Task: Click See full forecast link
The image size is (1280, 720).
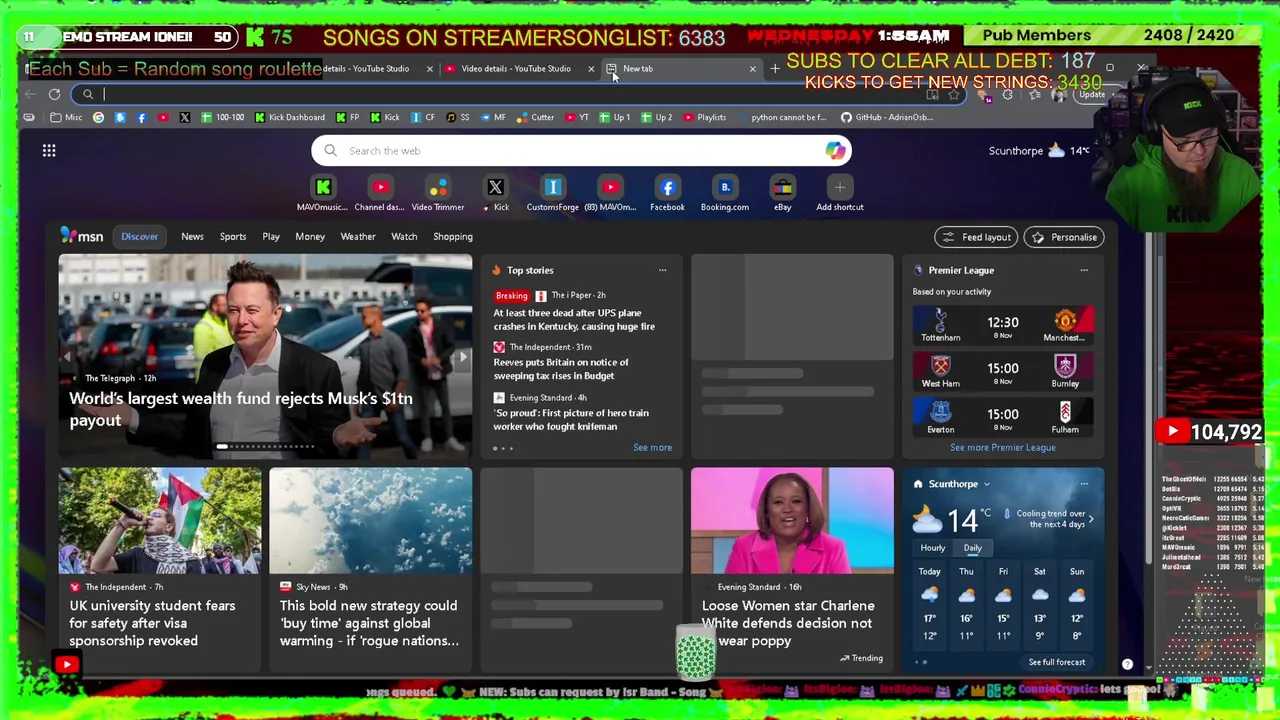Action: pos(1057,662)
